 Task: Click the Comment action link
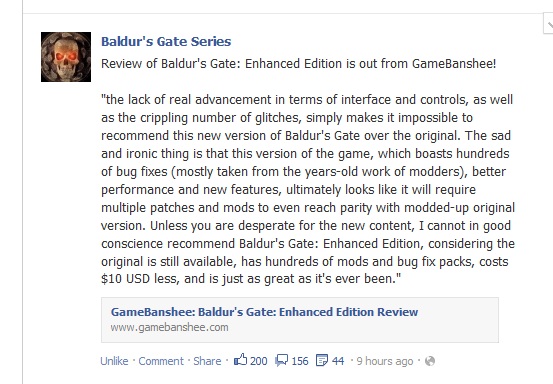[x=161, y=361]
